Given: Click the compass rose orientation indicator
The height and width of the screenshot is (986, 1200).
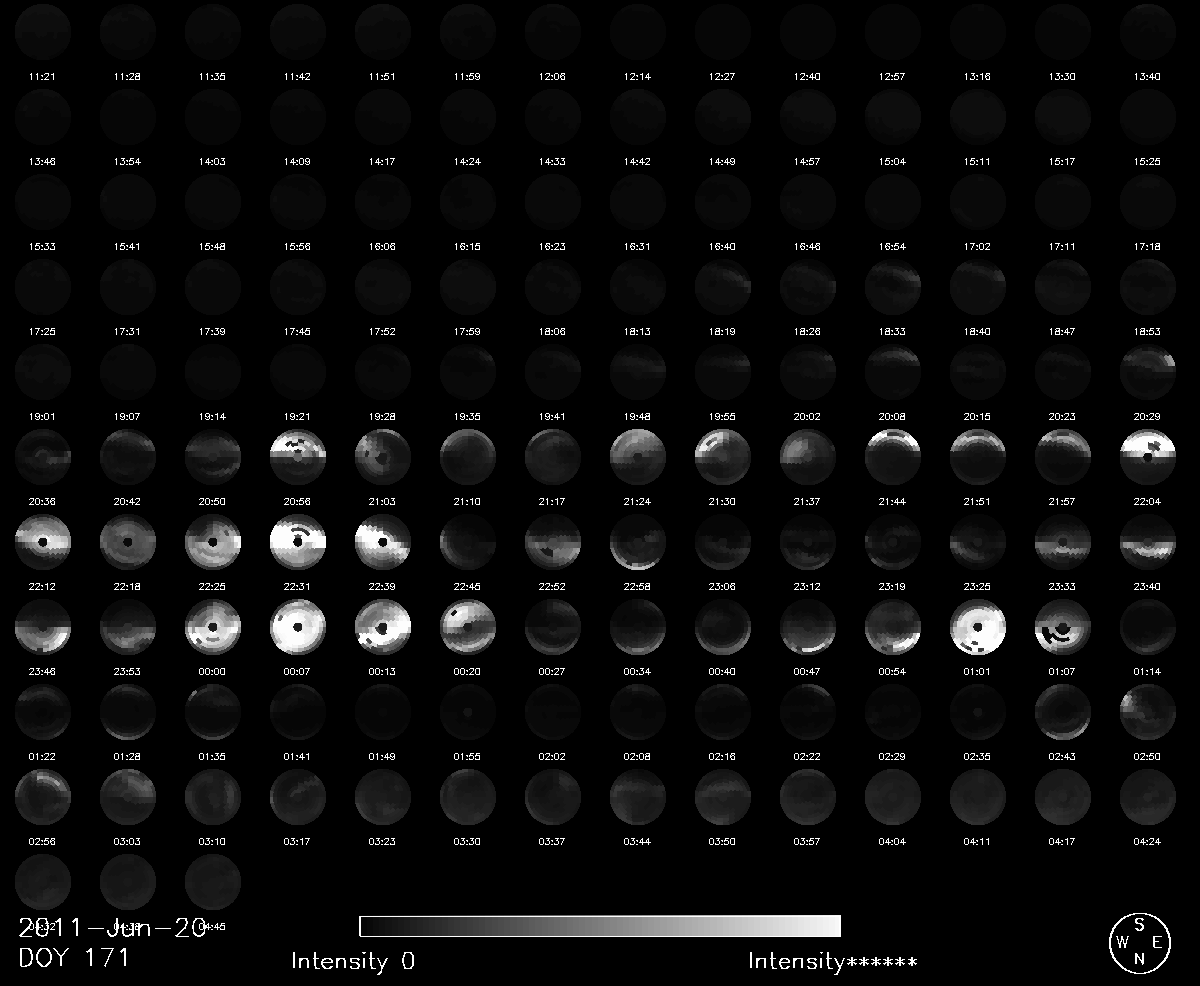Looking at the screenshot, I should (x=1139, y=942).
